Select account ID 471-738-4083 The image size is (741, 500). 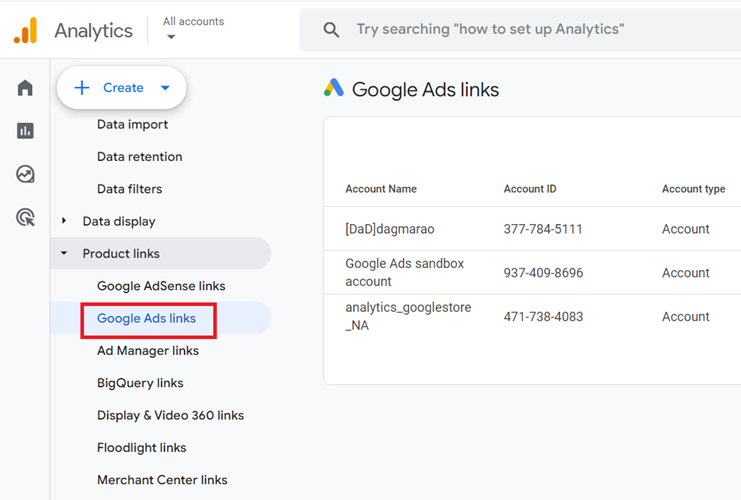click(543, 317)
